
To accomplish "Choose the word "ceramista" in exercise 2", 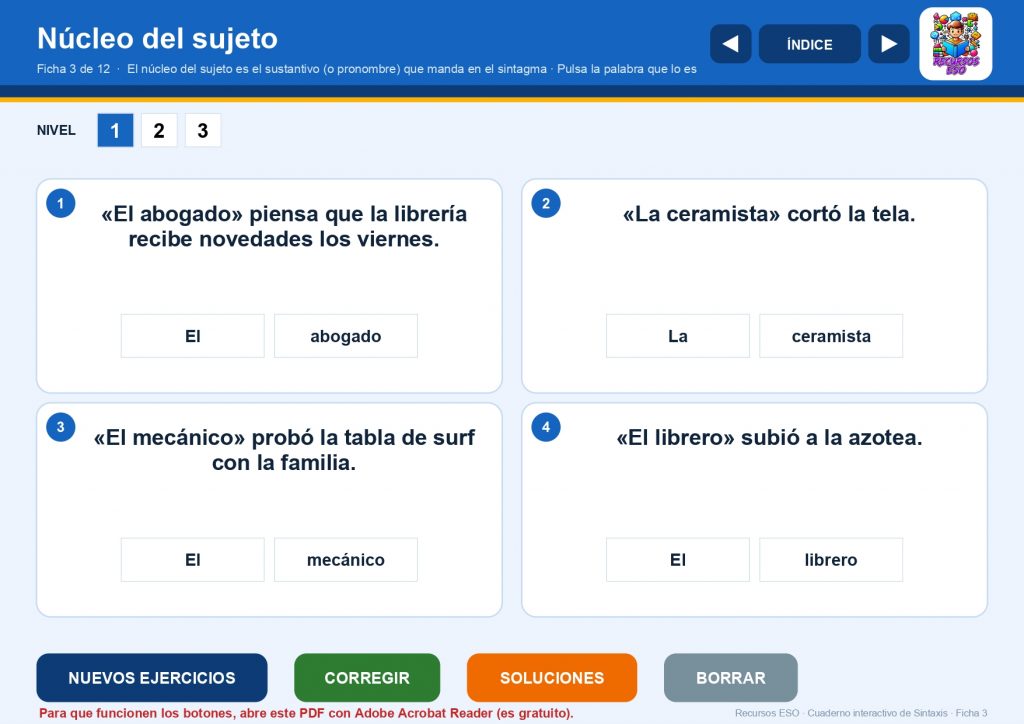I will 831,336.
